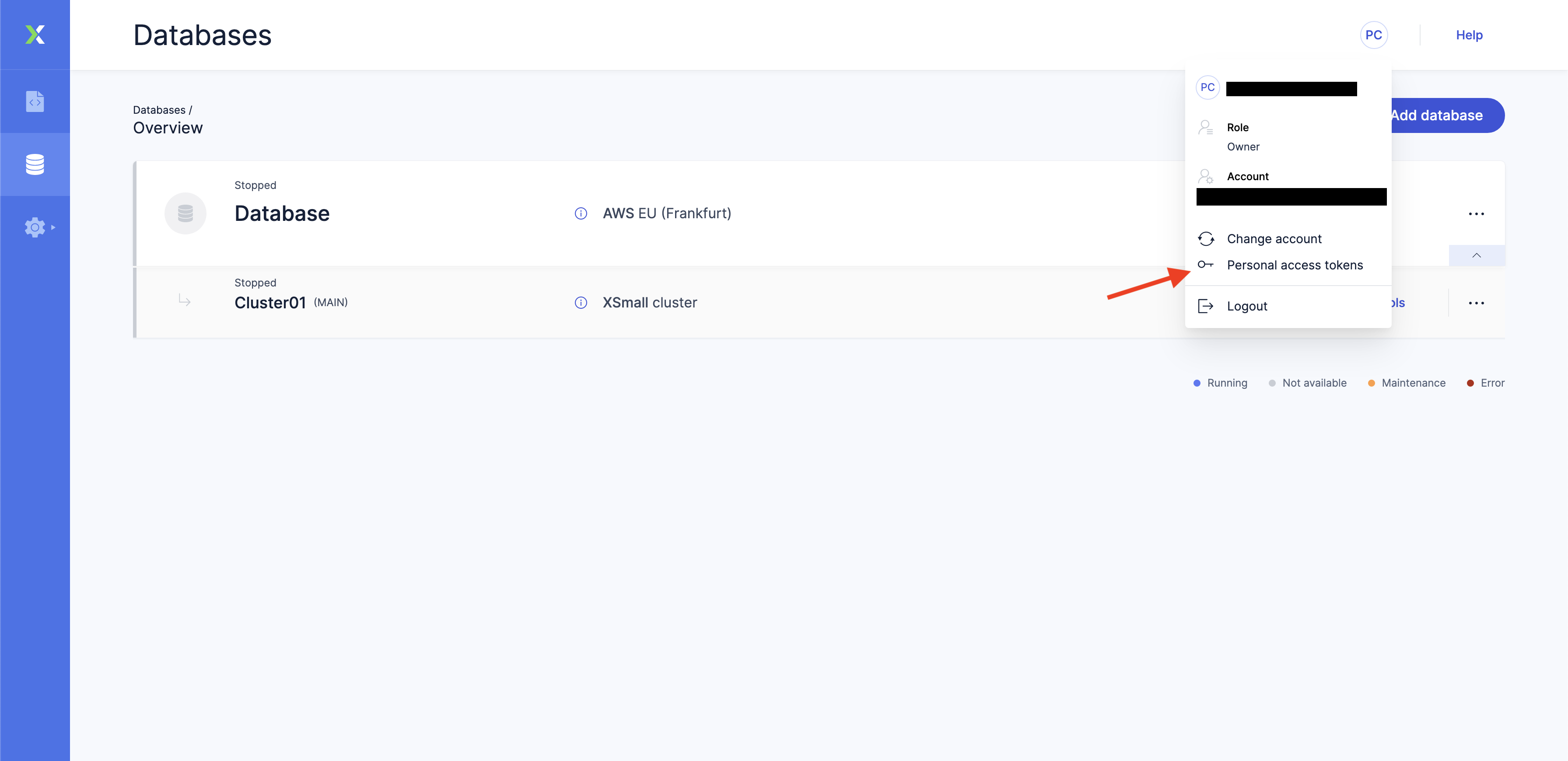Click the Overview page heading
This screenshot has height=761, width=1568.
click(x=168, y=128)
